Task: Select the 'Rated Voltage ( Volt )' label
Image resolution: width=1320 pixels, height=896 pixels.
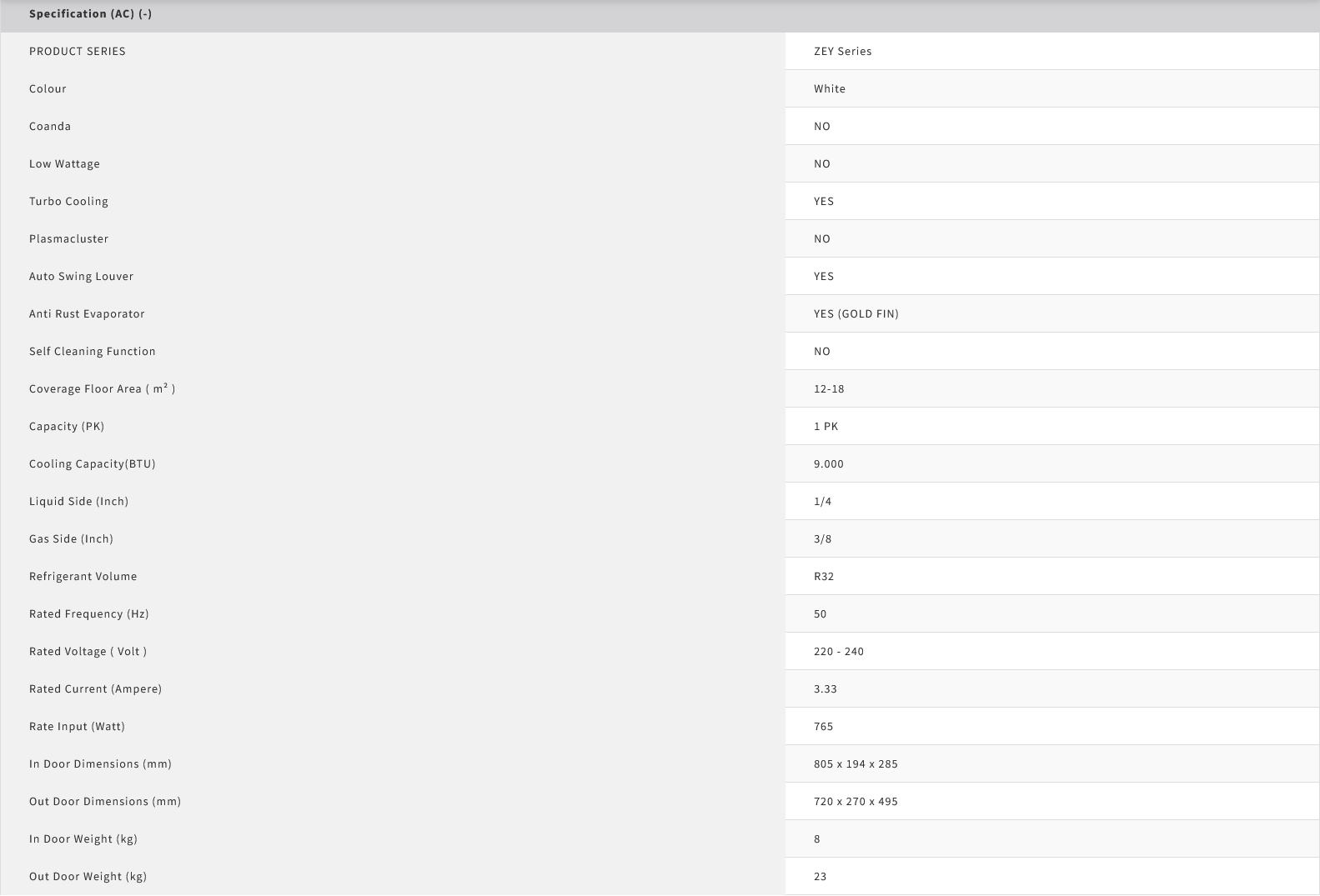Action: (88, 651)
